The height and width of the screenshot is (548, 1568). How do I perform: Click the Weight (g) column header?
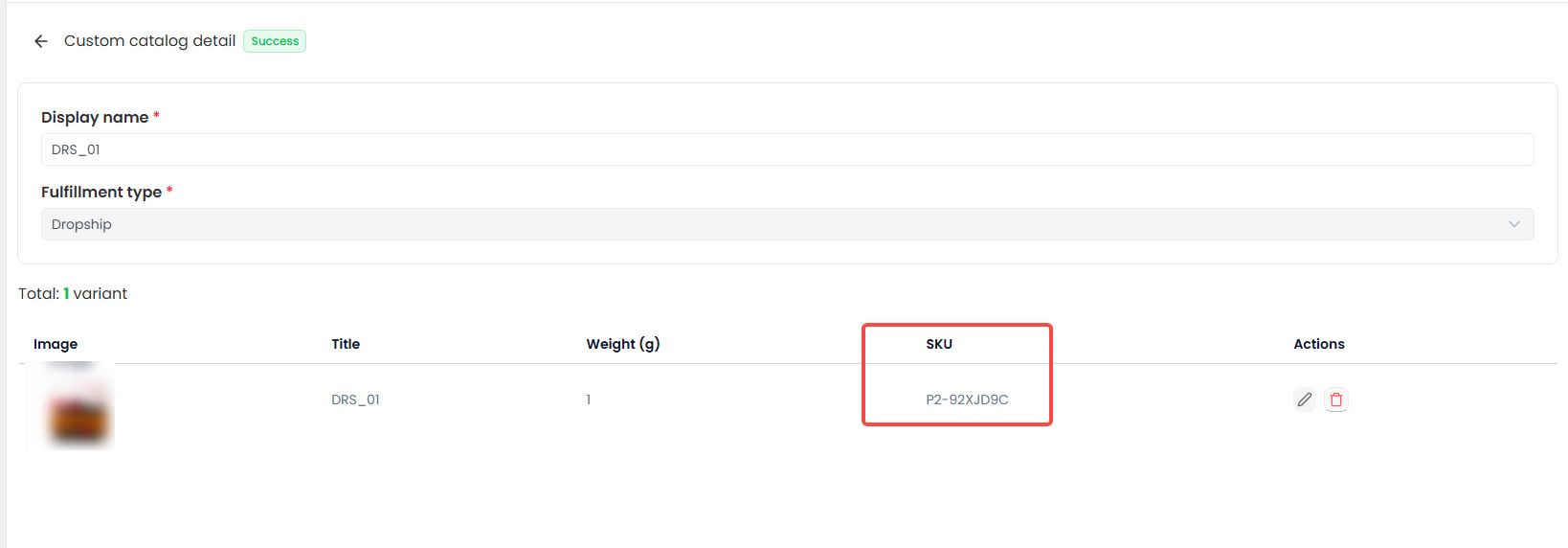[x=623, y=344]
